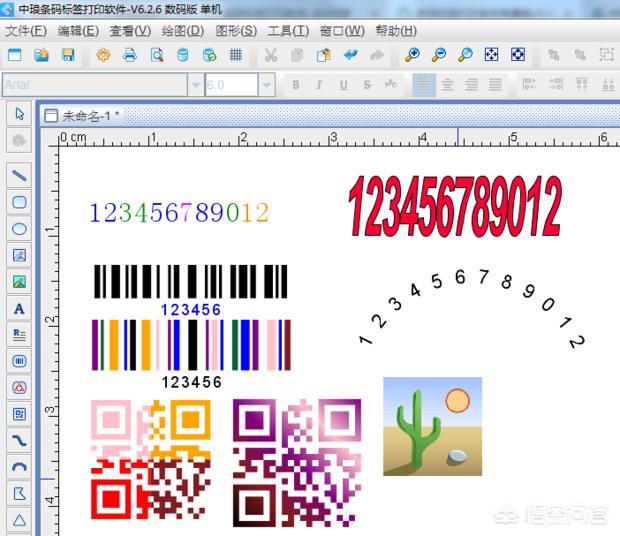Open the 工具(T) menu
The width and height of the screenshot is (620, 536).
point(288,31)
